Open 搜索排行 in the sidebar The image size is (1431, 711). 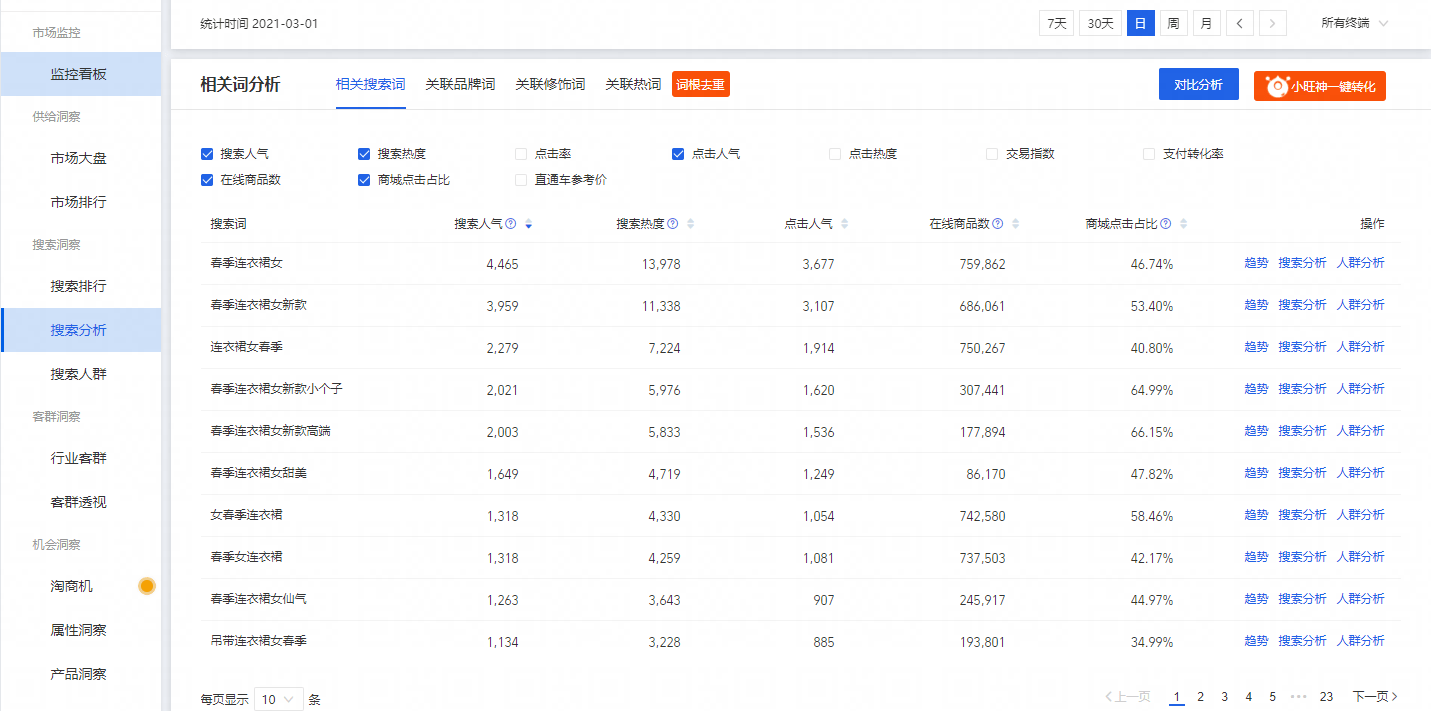pos(80,286)
